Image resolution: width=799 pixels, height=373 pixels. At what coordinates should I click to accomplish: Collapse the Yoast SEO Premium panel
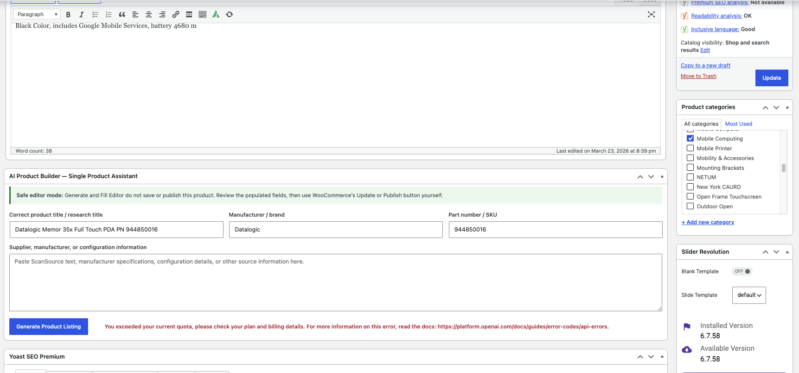[662, 356]
